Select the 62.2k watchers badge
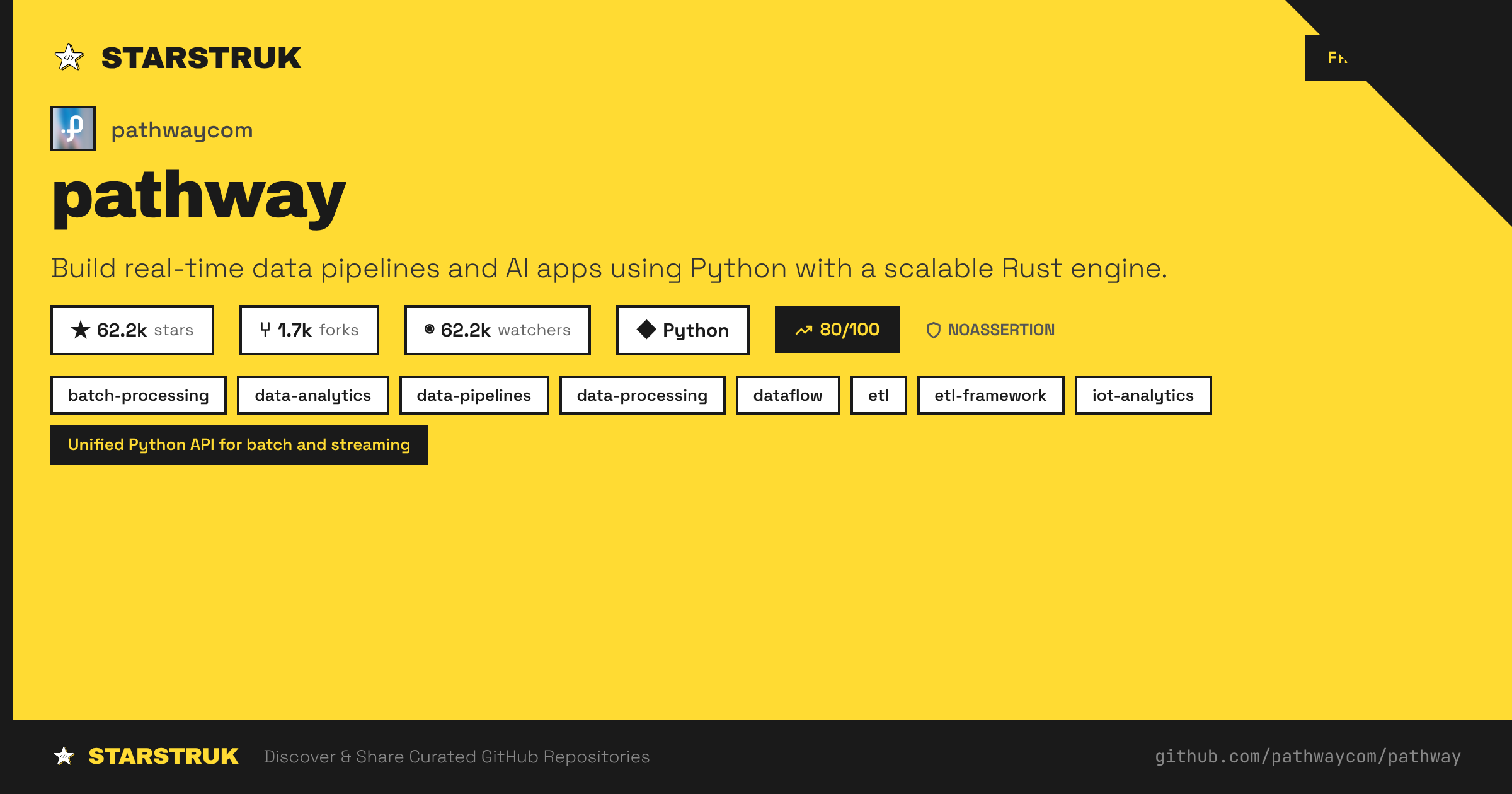The width and height of the screenshot is (1512, 794). tap(498, 330)
